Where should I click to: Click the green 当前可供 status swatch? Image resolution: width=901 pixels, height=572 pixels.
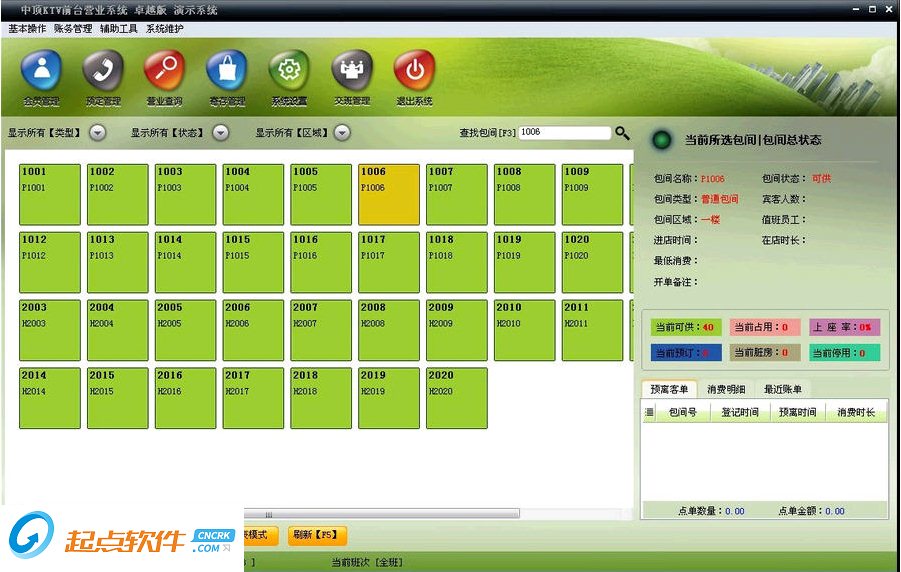point(686,327)
